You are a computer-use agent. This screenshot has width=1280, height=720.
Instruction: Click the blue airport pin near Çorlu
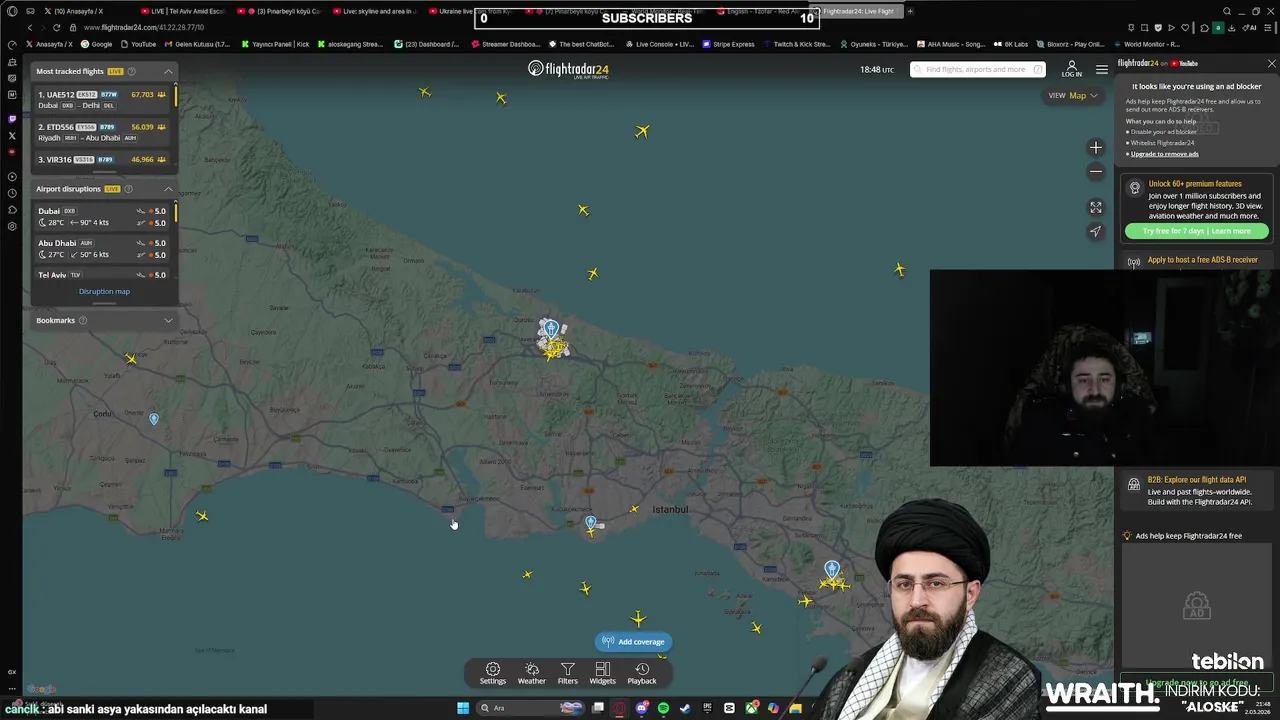[x=154, y=419]
